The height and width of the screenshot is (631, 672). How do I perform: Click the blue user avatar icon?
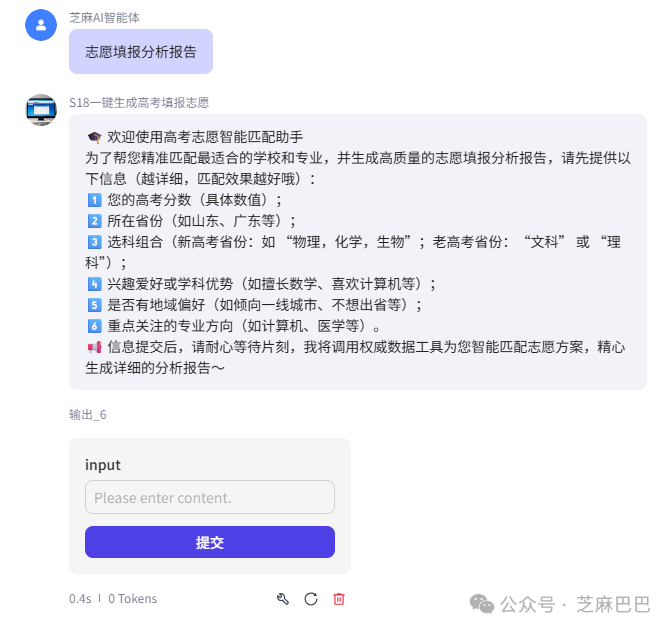point(41,25)
